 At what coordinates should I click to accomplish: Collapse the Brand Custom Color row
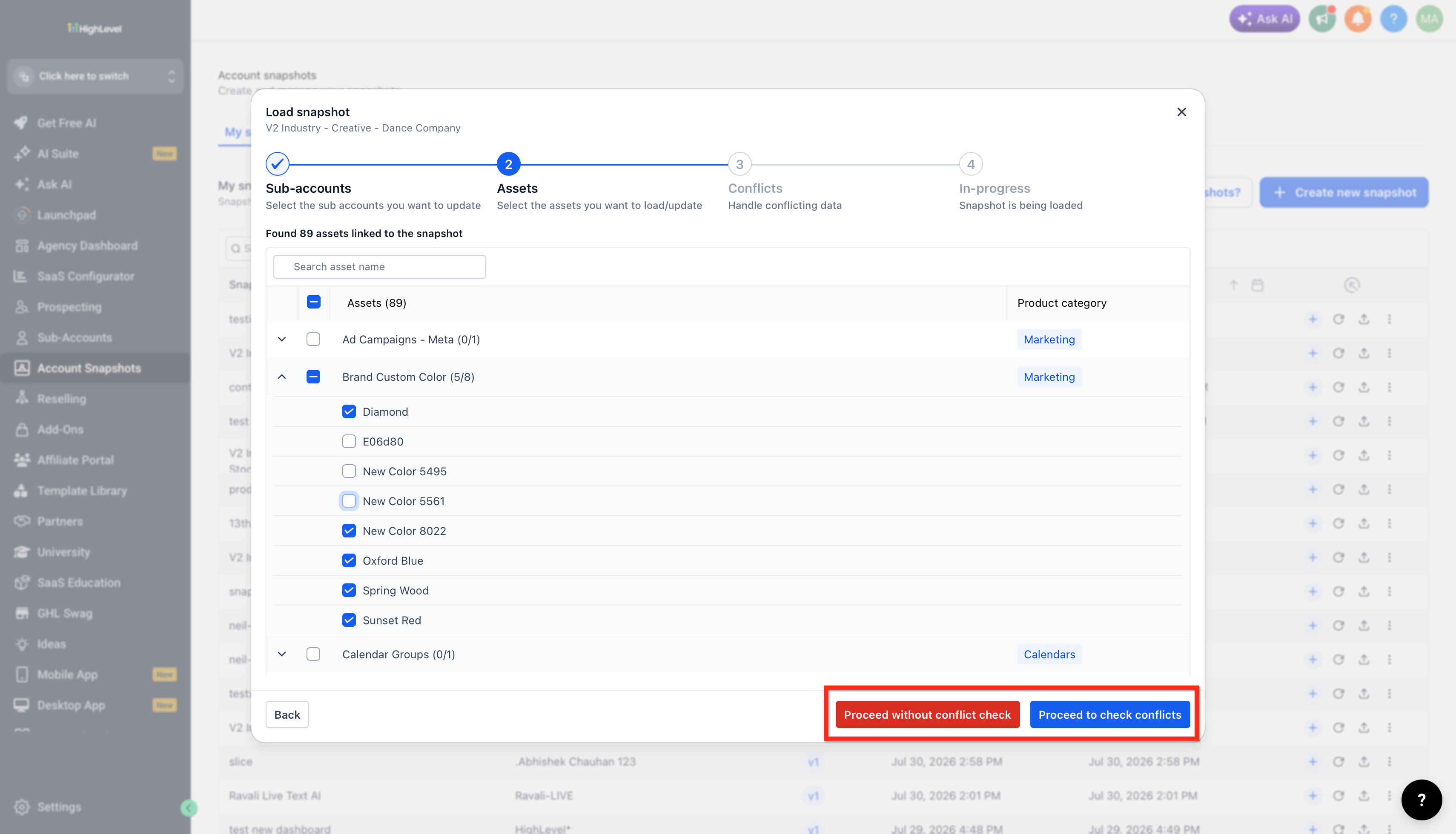282,376
